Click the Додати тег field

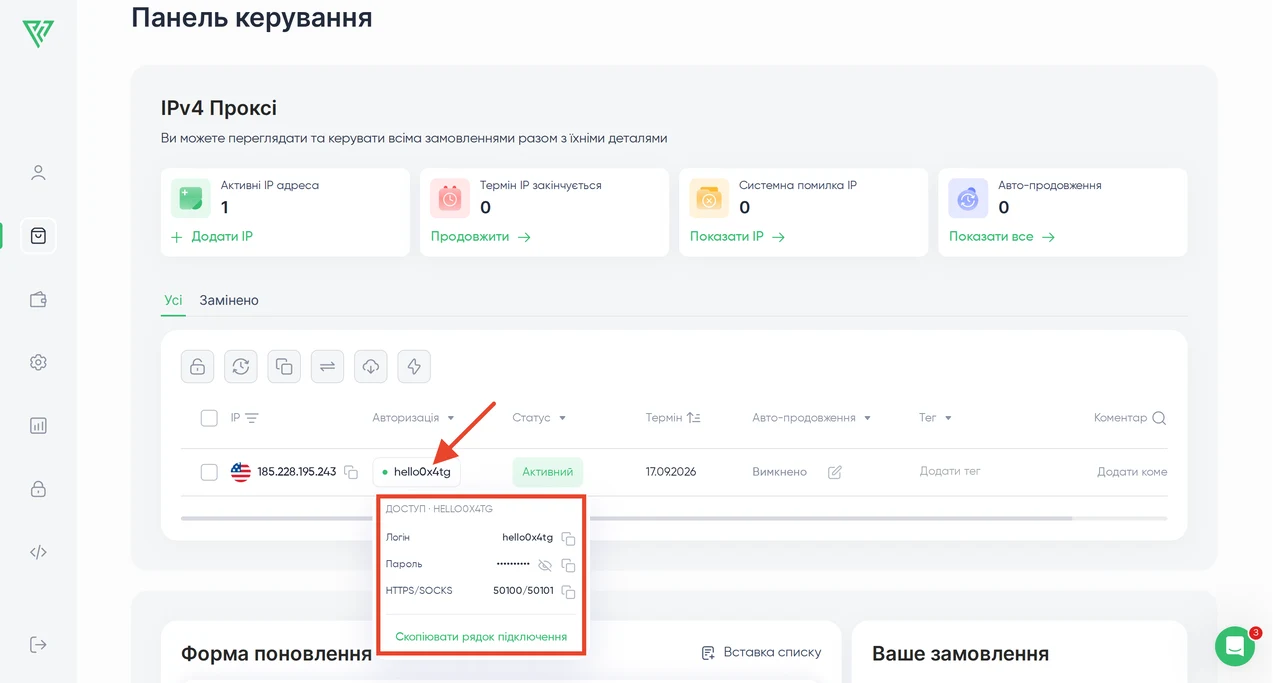(x=950, y=472)
